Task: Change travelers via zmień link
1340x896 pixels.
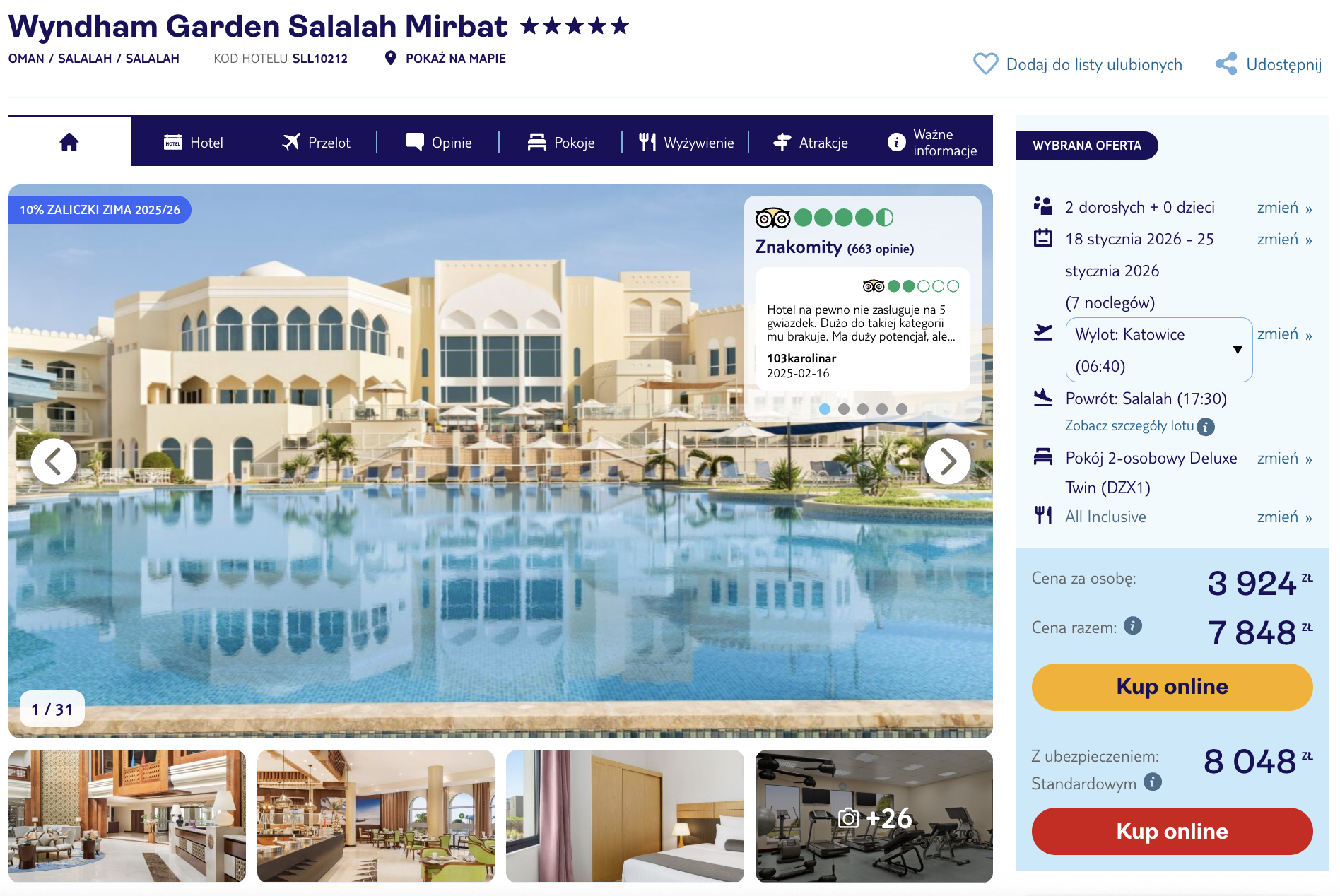Action: coord(1284,208)
